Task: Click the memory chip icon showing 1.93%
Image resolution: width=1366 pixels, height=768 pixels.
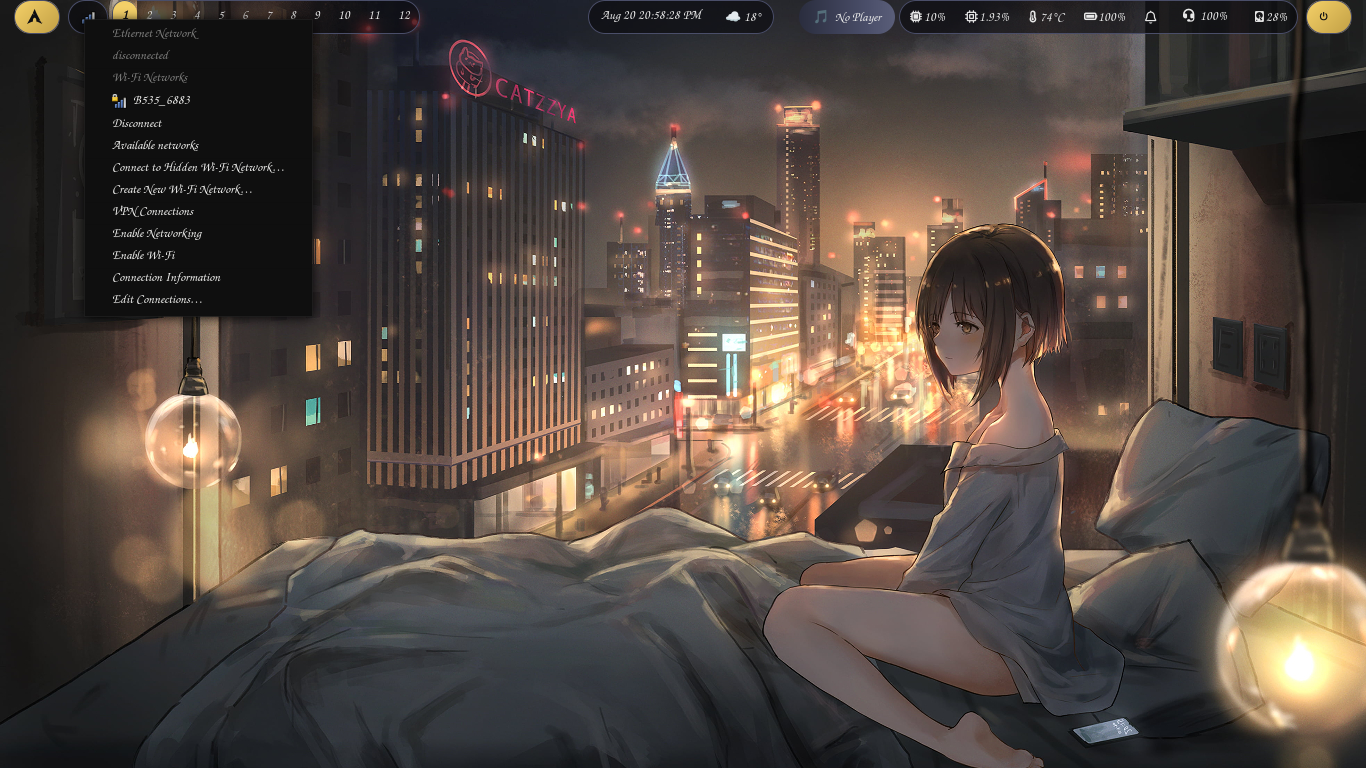Action: pos(971,17)
